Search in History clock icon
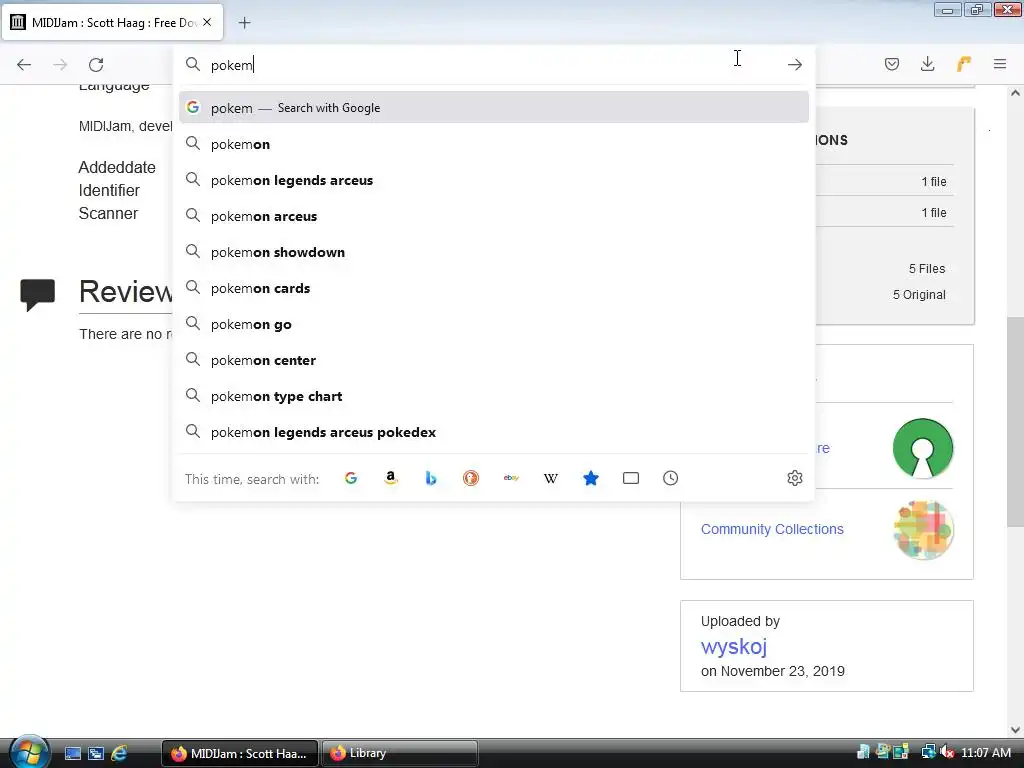Viewport: 1024px width, 768px height. point(671,478)
